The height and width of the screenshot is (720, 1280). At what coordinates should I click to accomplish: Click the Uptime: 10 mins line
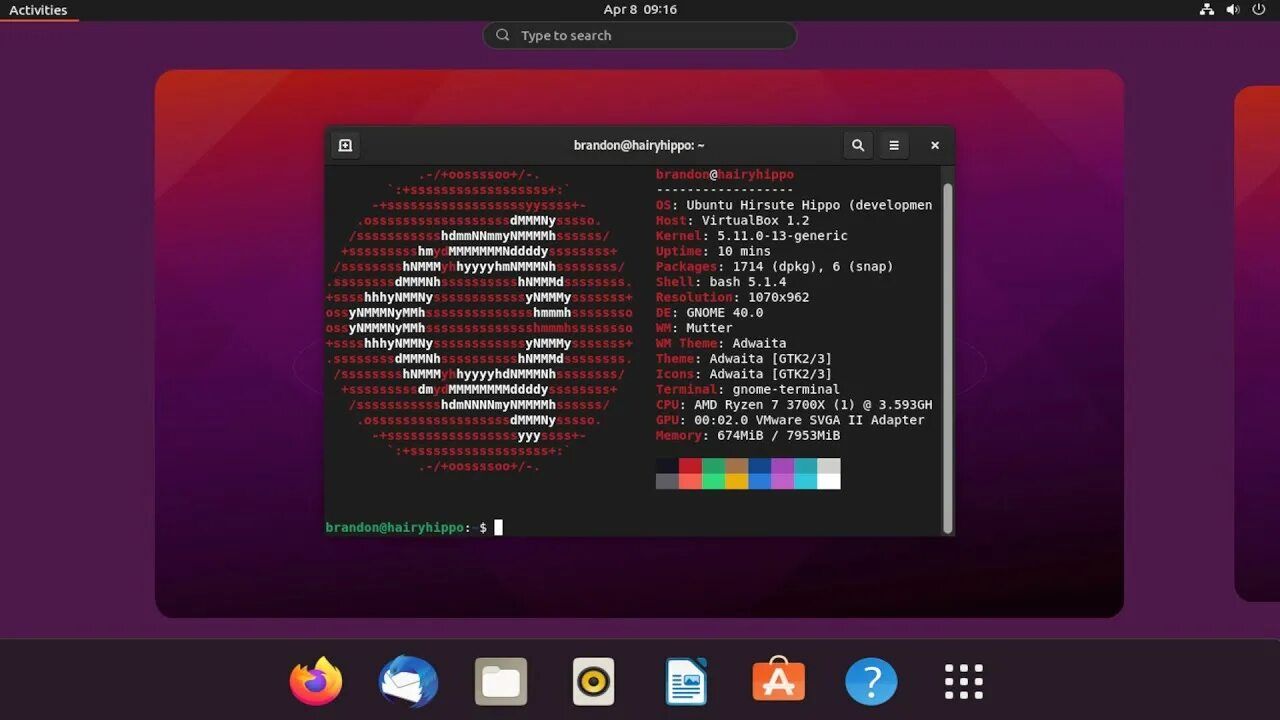(x=713, y=252)
